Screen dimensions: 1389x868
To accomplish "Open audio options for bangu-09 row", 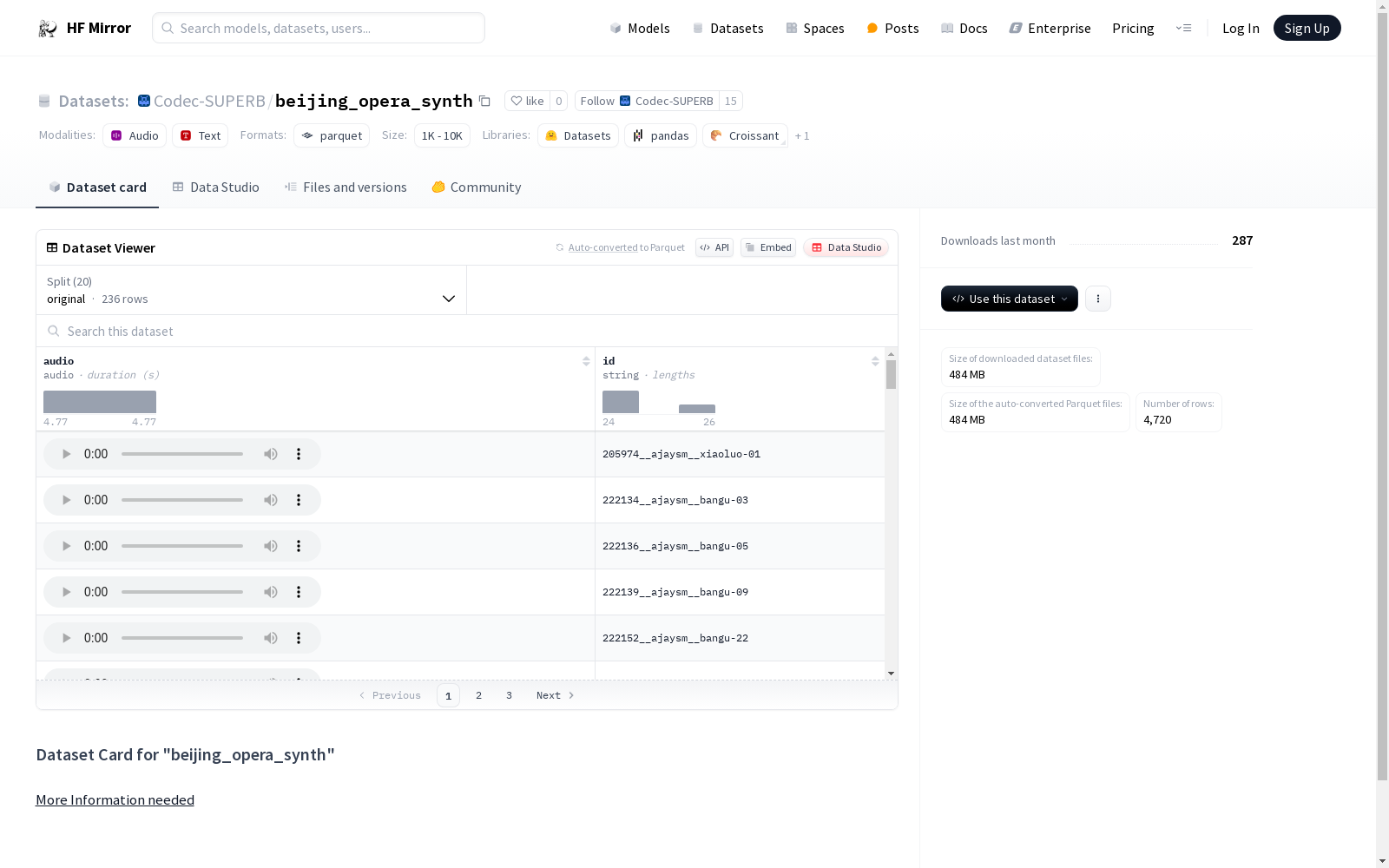I will [299, 592].
